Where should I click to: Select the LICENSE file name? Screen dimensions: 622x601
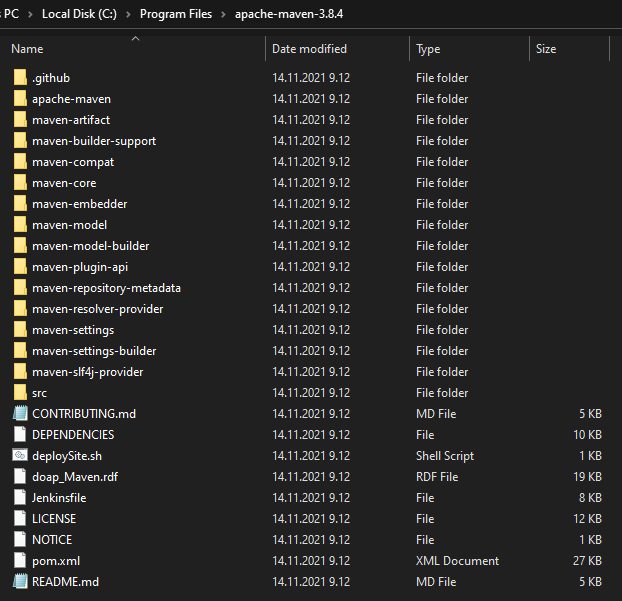(x=54, y=518)
